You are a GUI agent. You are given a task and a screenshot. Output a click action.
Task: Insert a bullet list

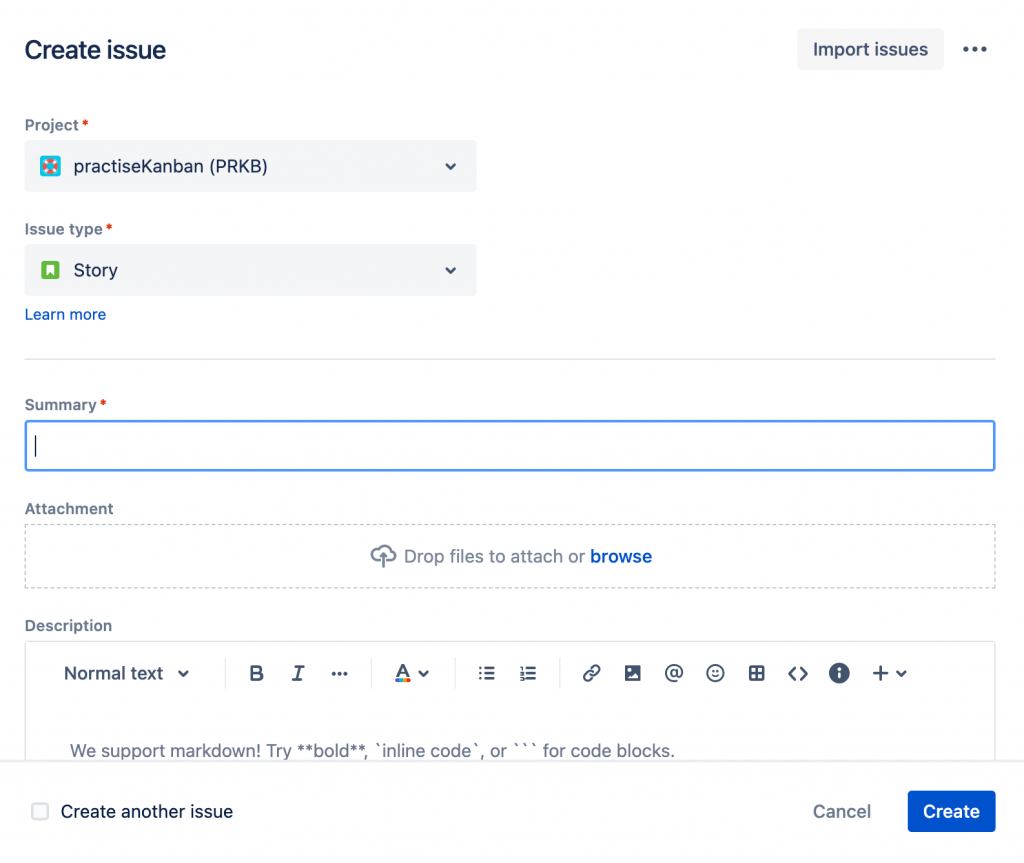point(487,674)
